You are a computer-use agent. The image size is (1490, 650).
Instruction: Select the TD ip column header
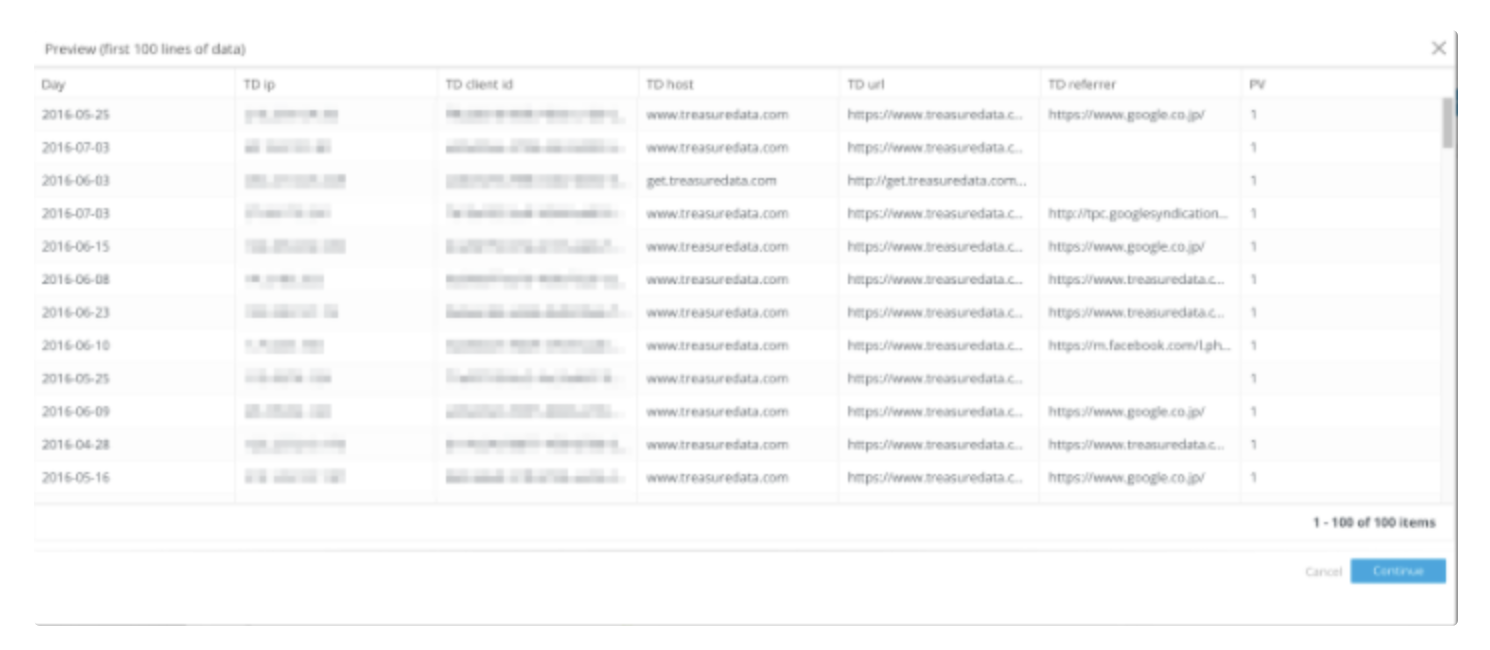coord(259,85)
